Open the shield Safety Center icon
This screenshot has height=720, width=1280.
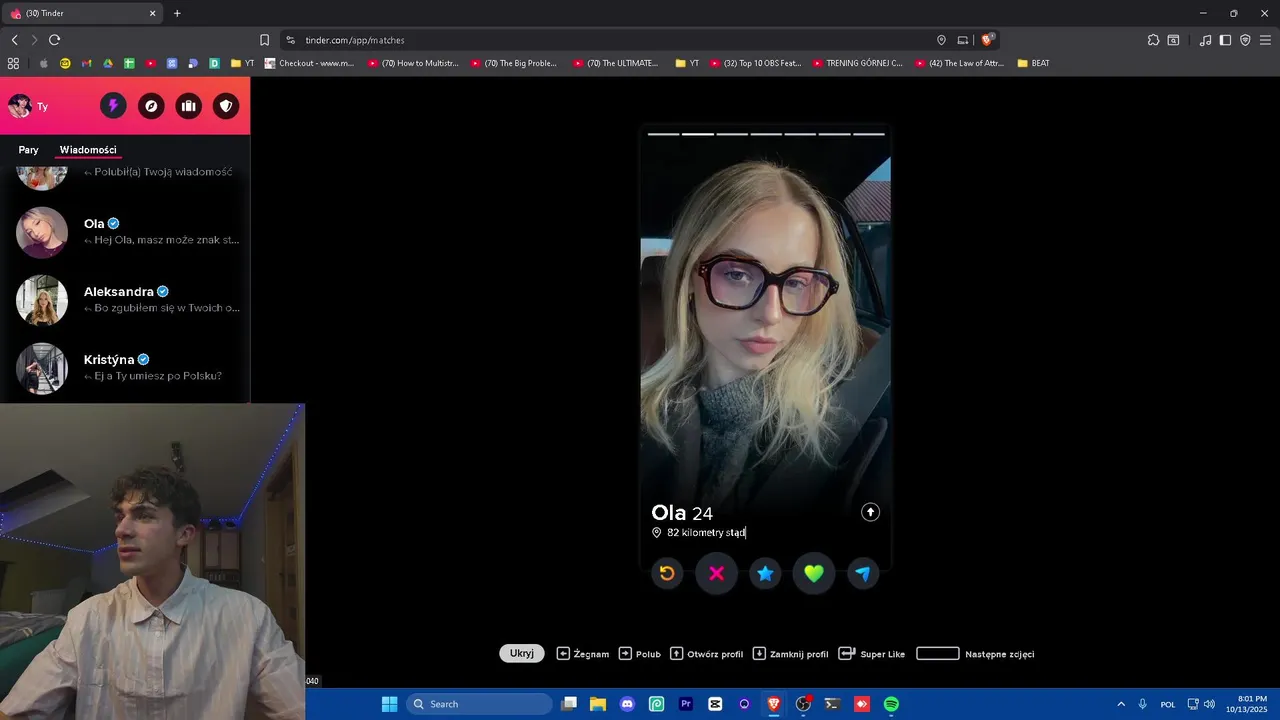click(x=226, y=106)
